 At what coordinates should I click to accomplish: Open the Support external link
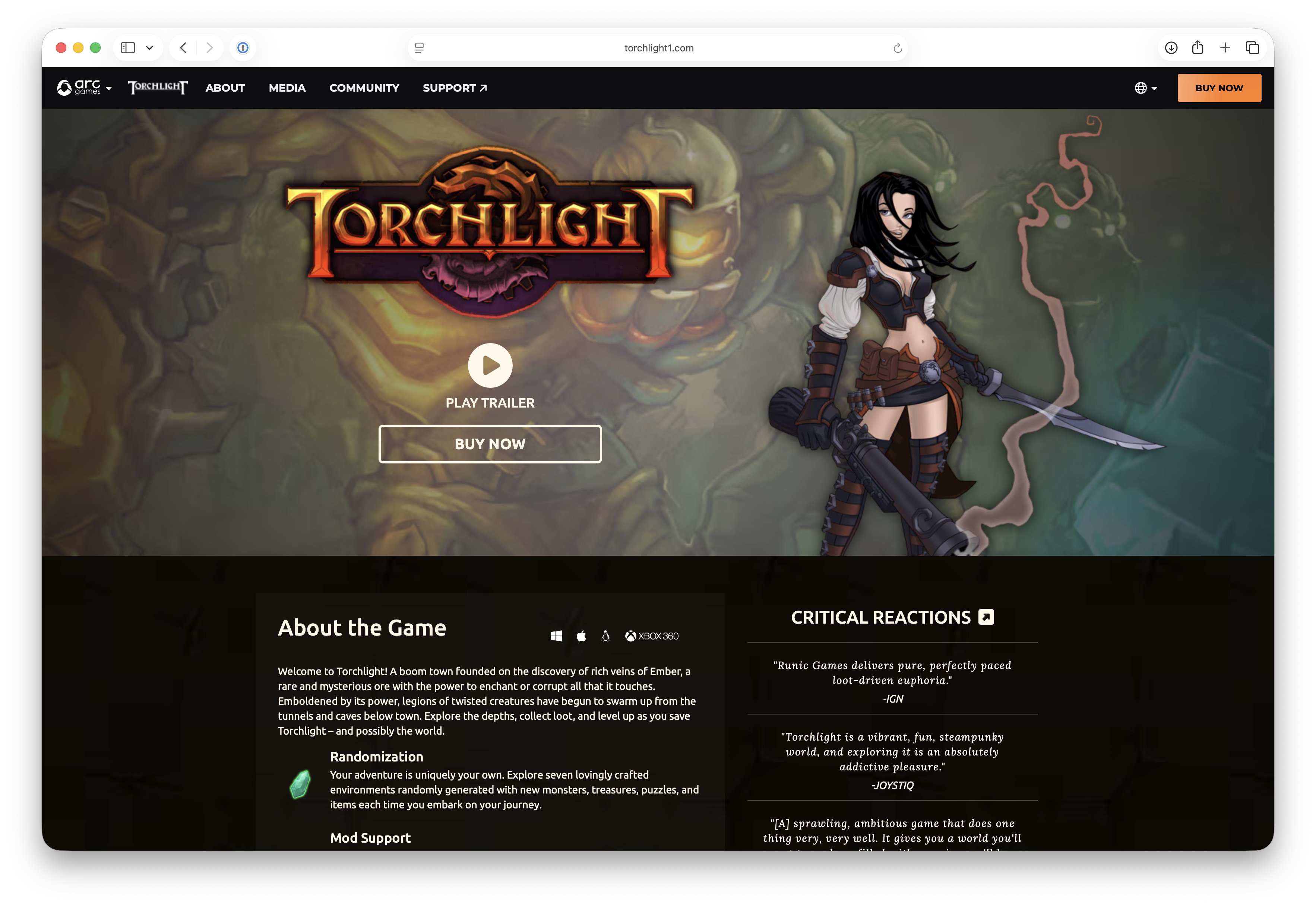coord(455,88)
